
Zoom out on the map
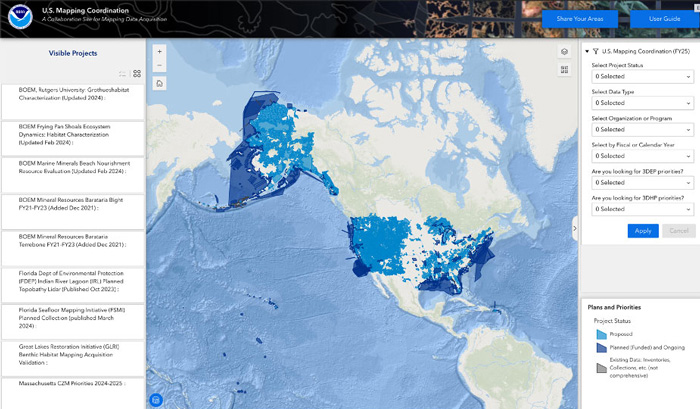click(x=159, y=65)
